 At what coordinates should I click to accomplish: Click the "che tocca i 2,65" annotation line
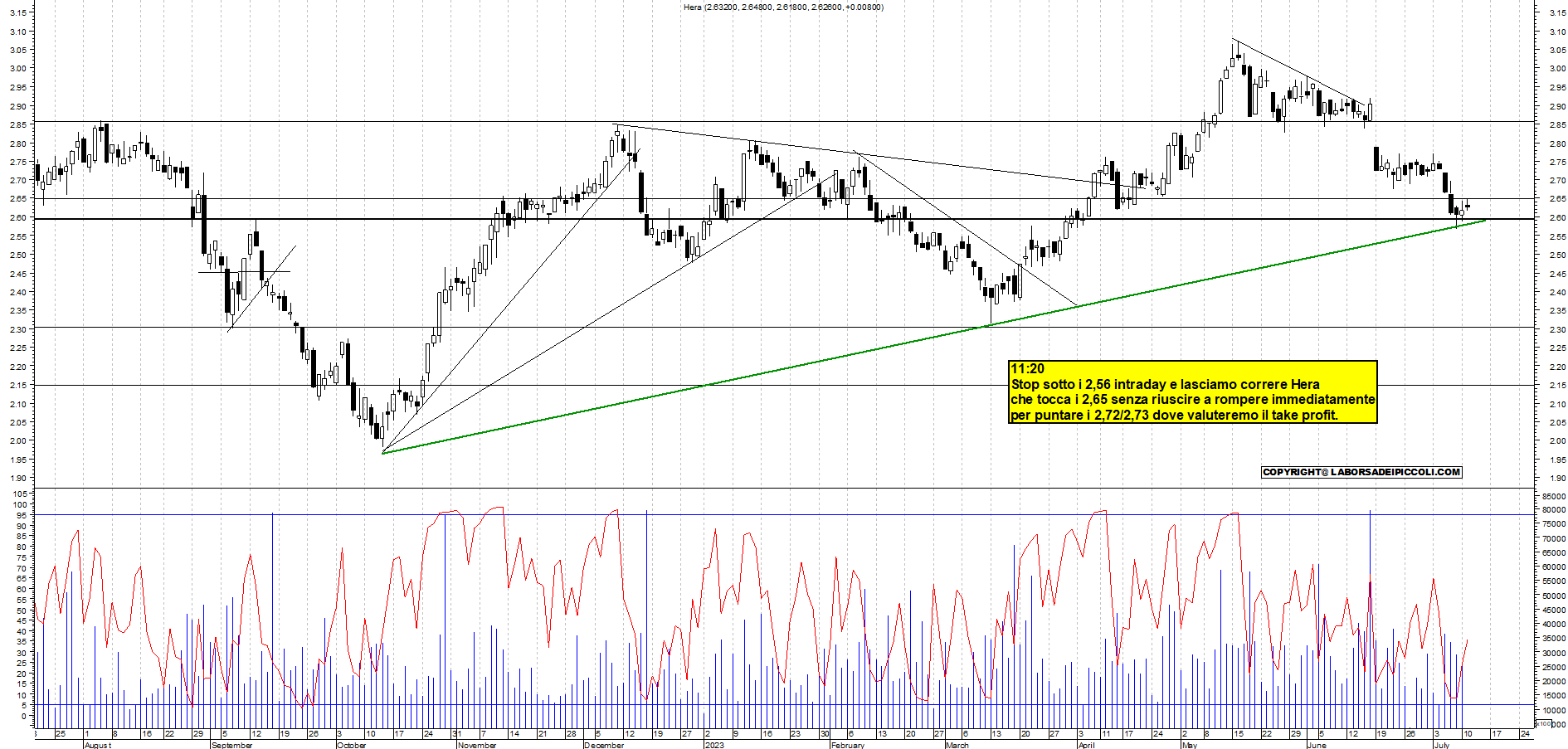(x=1192, y=399)
